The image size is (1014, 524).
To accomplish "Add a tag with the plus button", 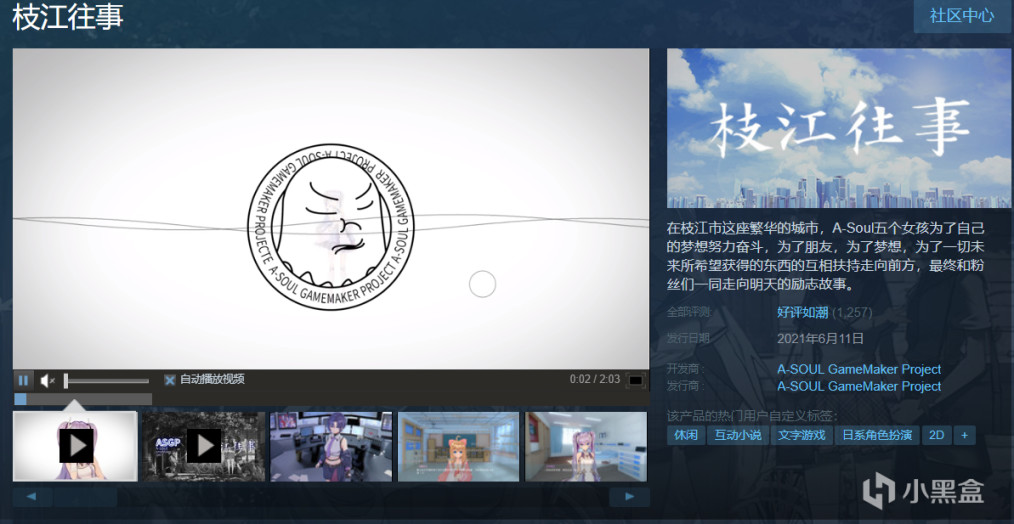I will pos(964,435).
